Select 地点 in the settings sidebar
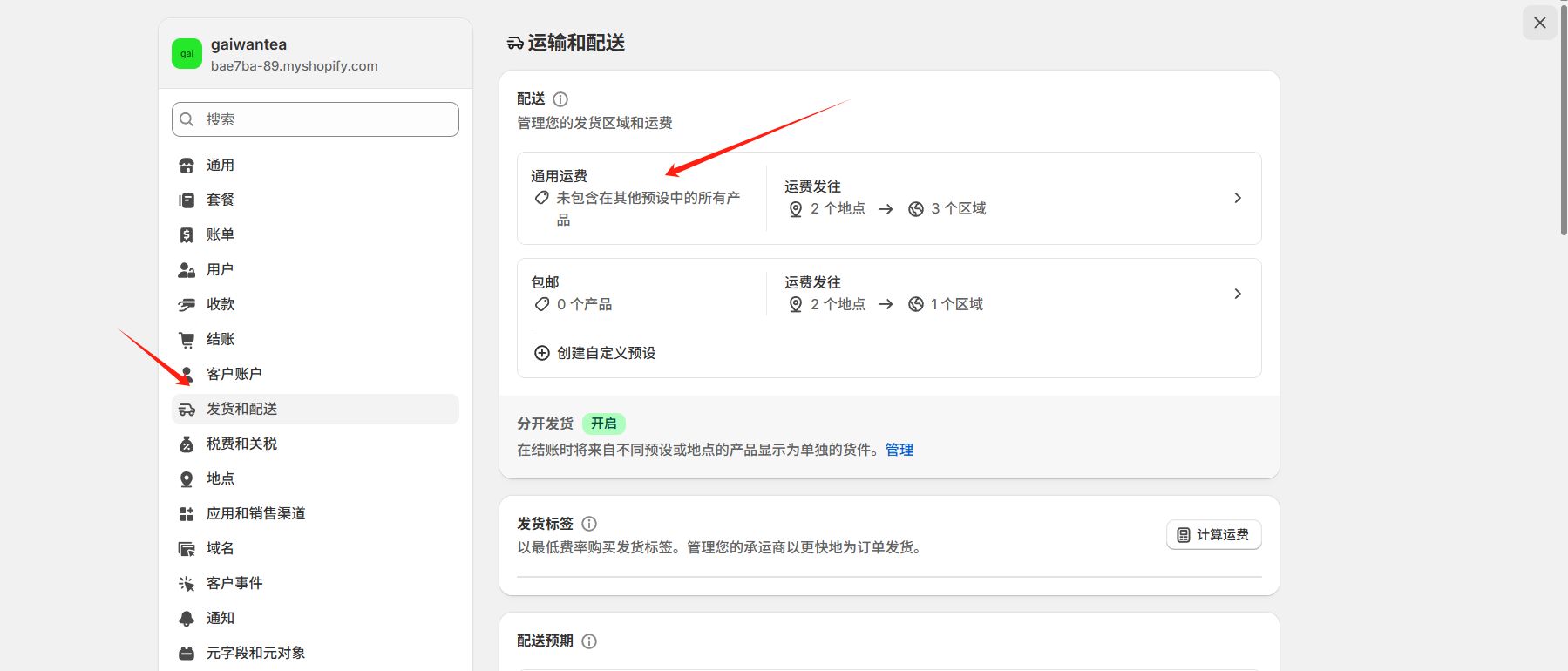 click(316, 479)
